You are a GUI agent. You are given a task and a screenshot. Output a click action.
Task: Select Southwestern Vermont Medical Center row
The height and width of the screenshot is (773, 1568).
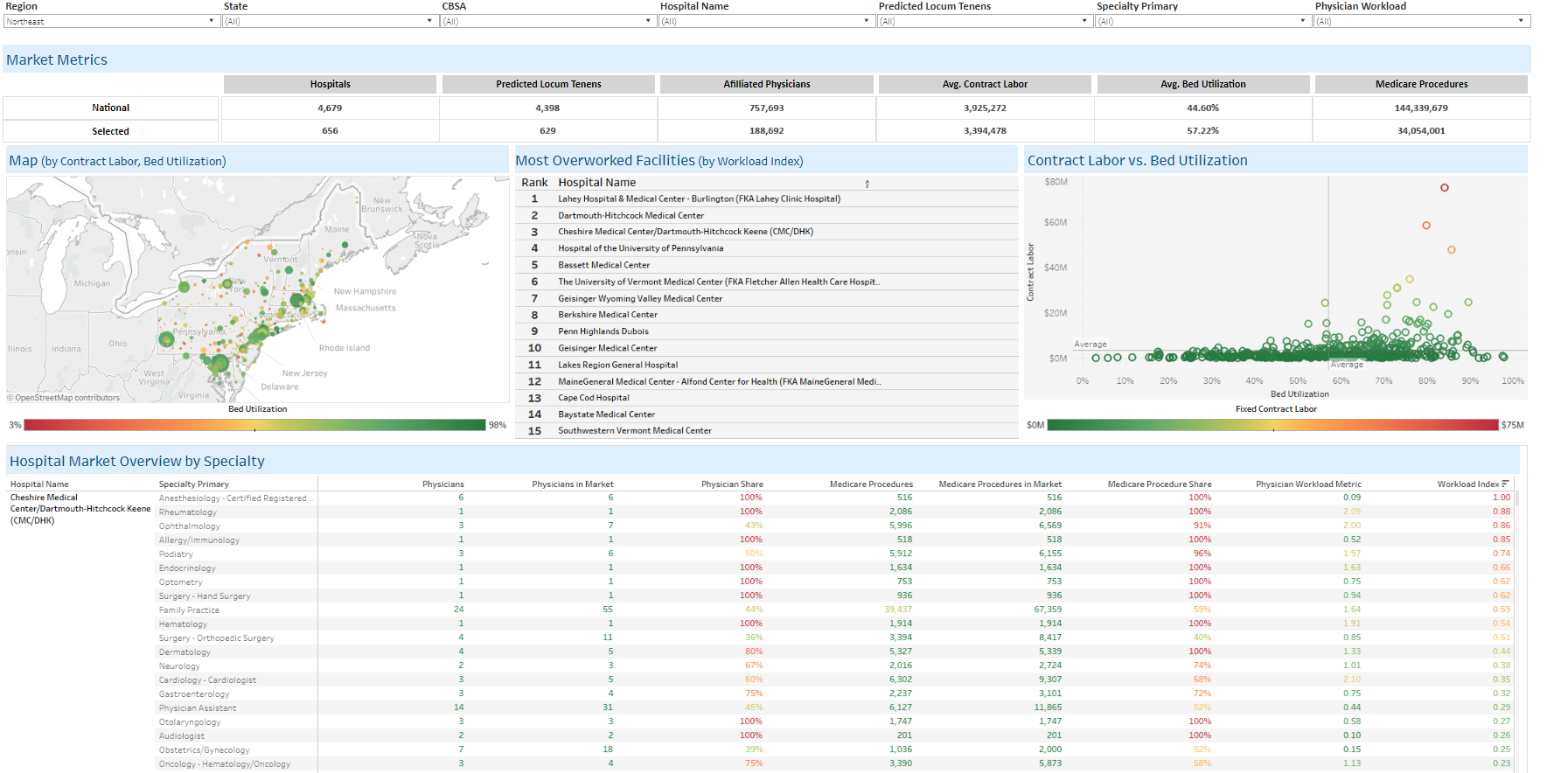[x=767, y=430]
